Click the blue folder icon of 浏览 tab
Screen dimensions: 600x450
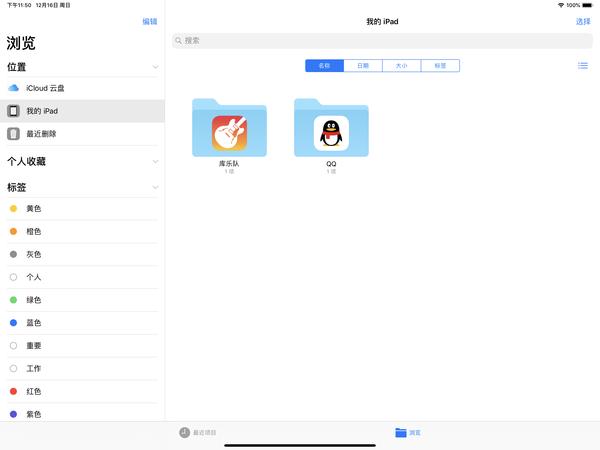point(401,432)
